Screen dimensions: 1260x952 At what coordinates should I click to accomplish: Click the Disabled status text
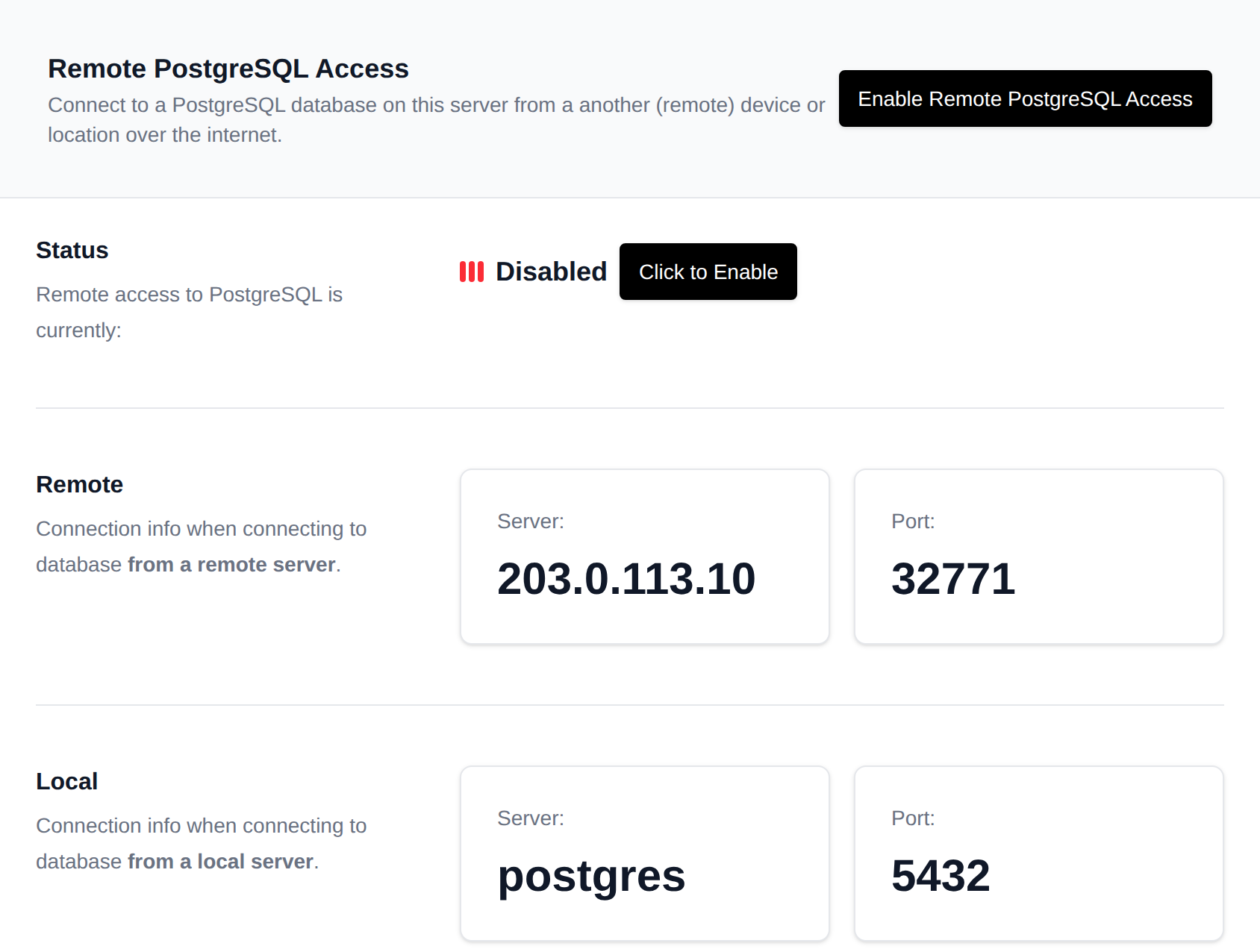(551, 272)
